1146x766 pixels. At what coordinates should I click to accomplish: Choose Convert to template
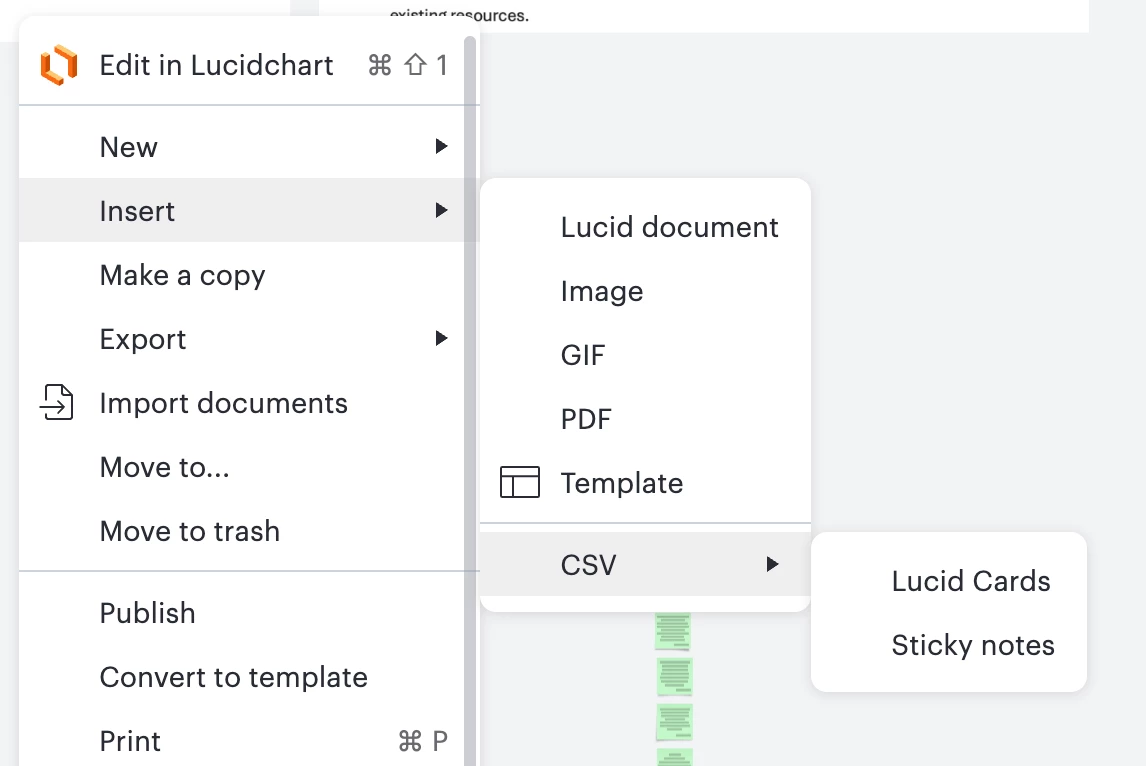(241, 677)
